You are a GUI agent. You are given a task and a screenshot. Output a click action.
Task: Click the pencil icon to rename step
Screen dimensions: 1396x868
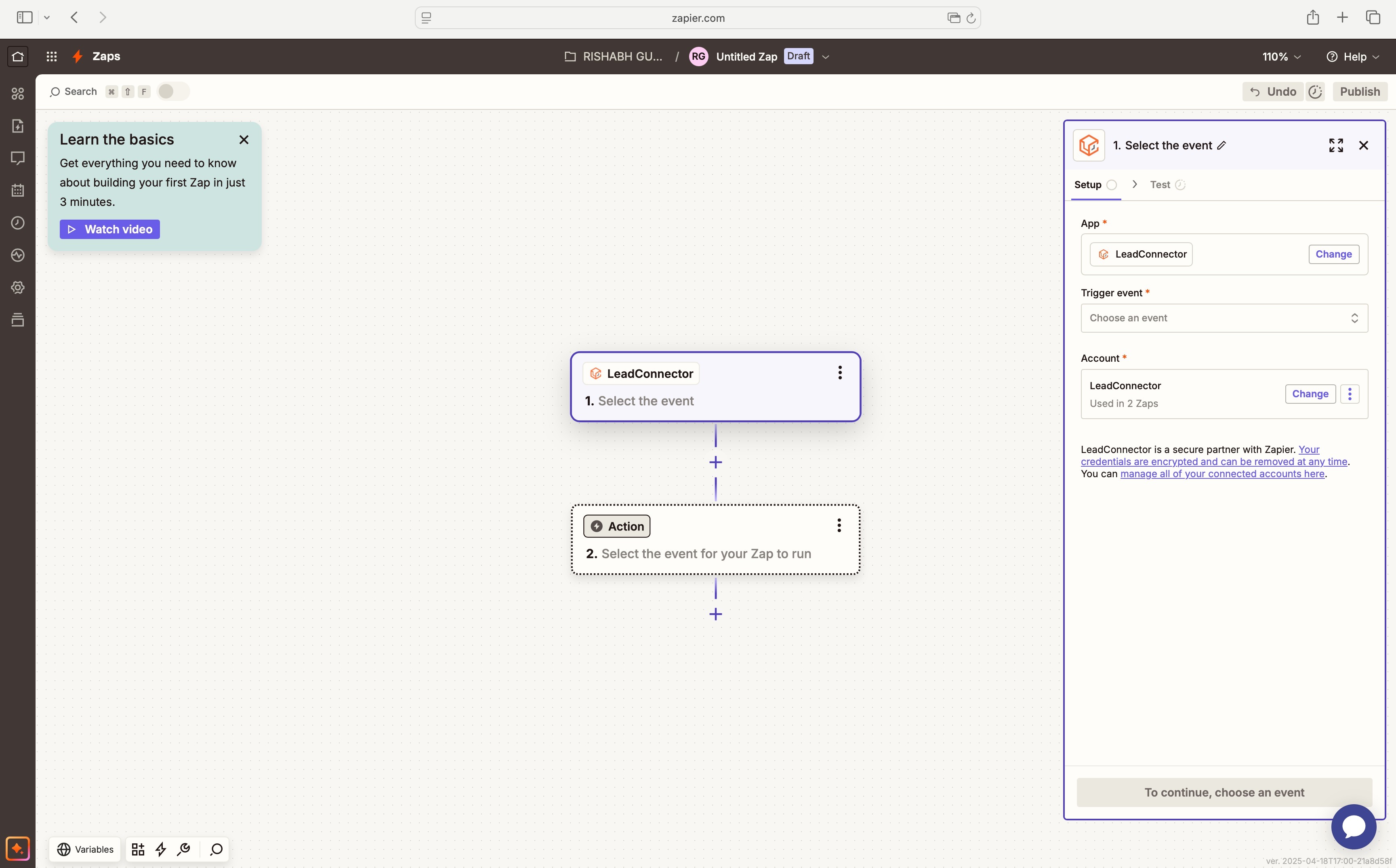point(1222,145)
